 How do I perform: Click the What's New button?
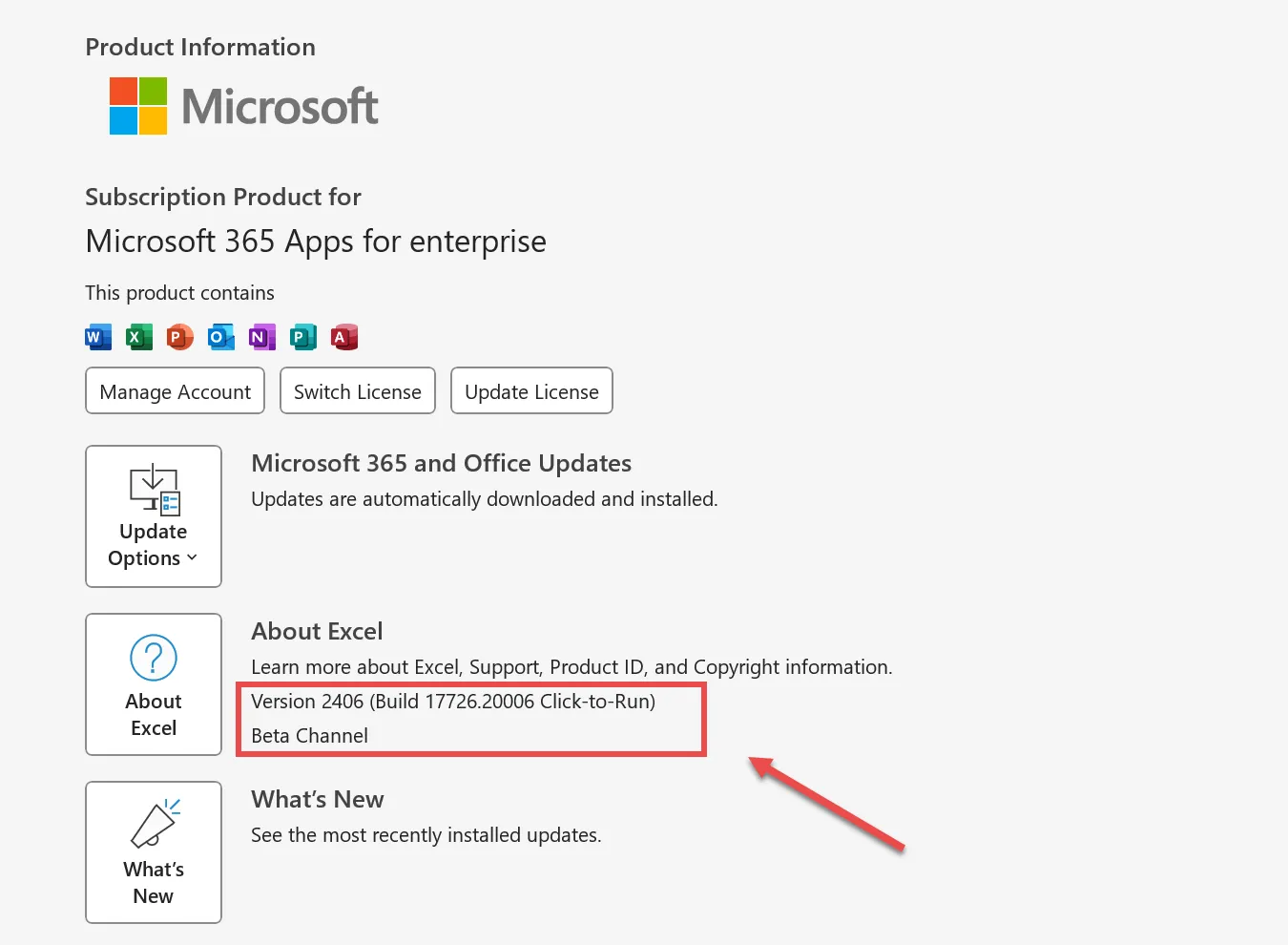153,852
